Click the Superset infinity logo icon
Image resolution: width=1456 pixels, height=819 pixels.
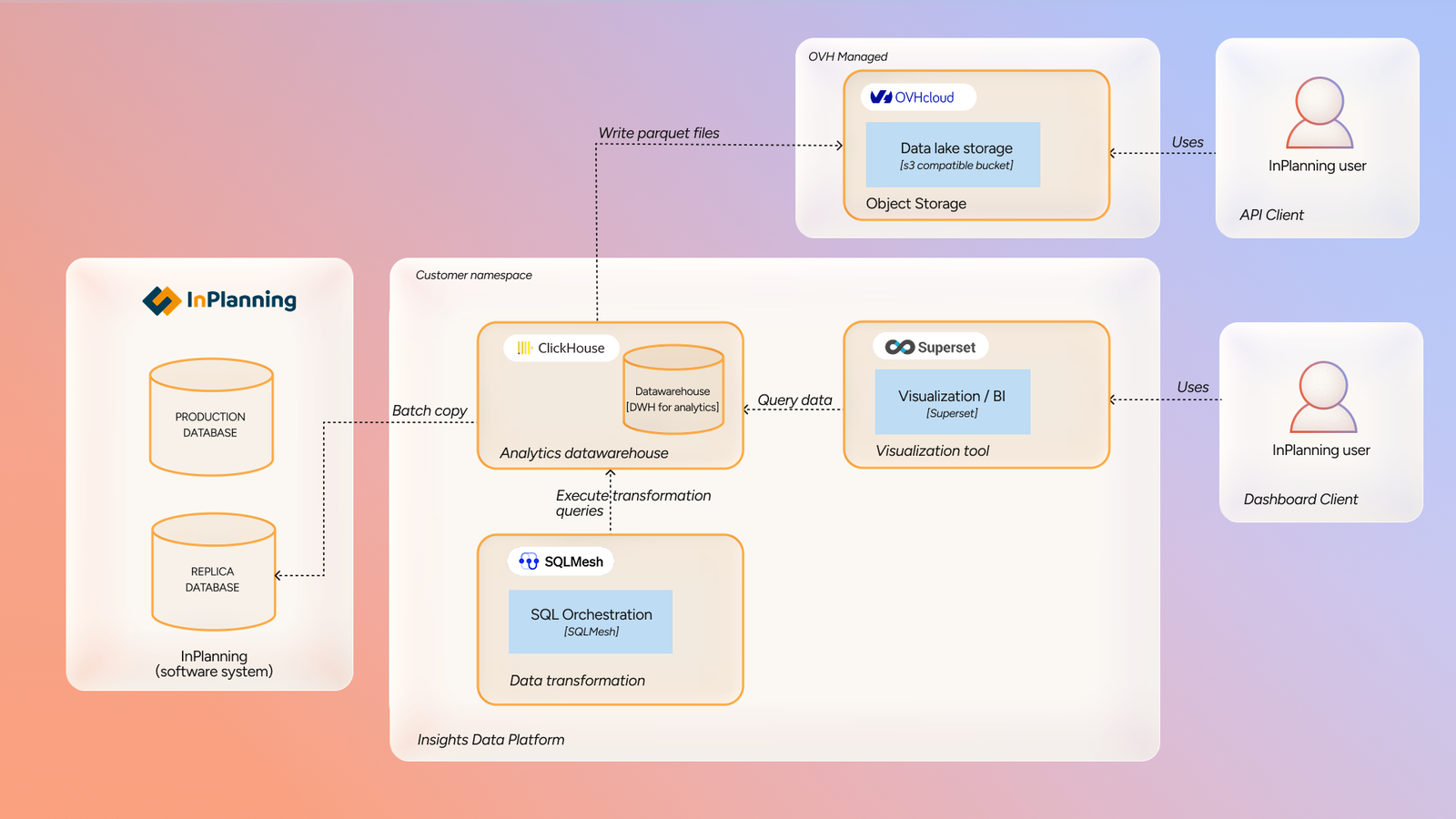coord(900,347)
